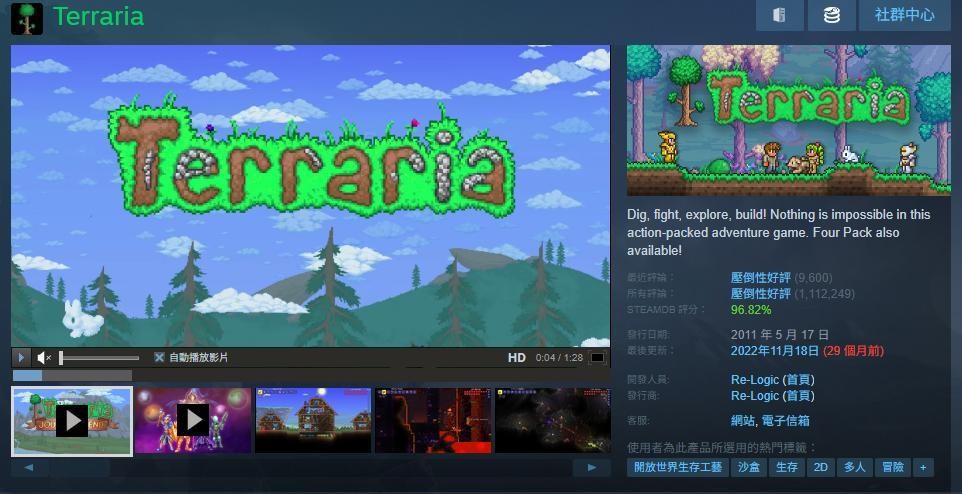Click the thumbnail strip scrollbar handle
Screen dimensions: 962x494
80,468
